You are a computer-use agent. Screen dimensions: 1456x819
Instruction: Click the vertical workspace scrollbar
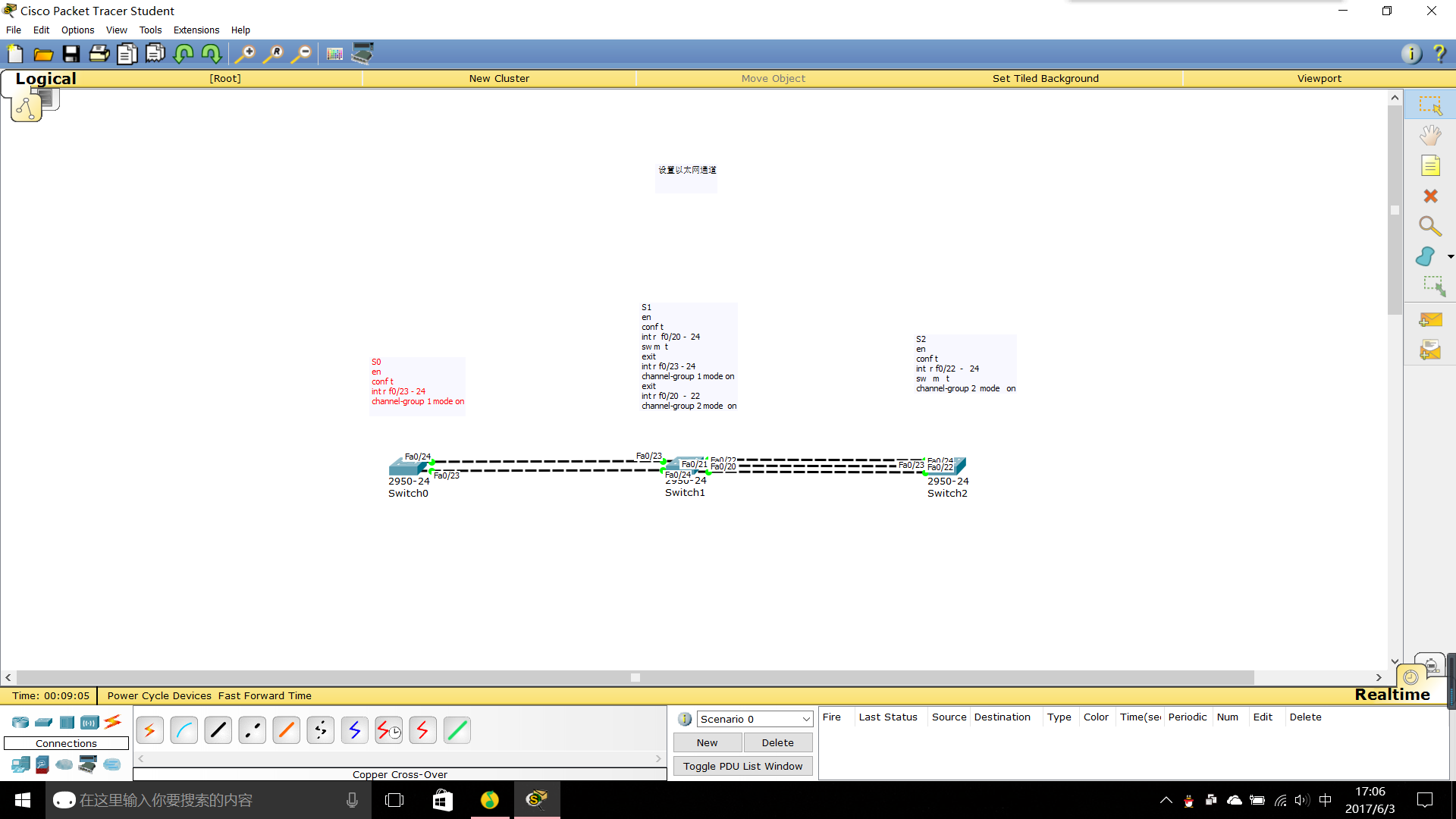click(1395, 210)
